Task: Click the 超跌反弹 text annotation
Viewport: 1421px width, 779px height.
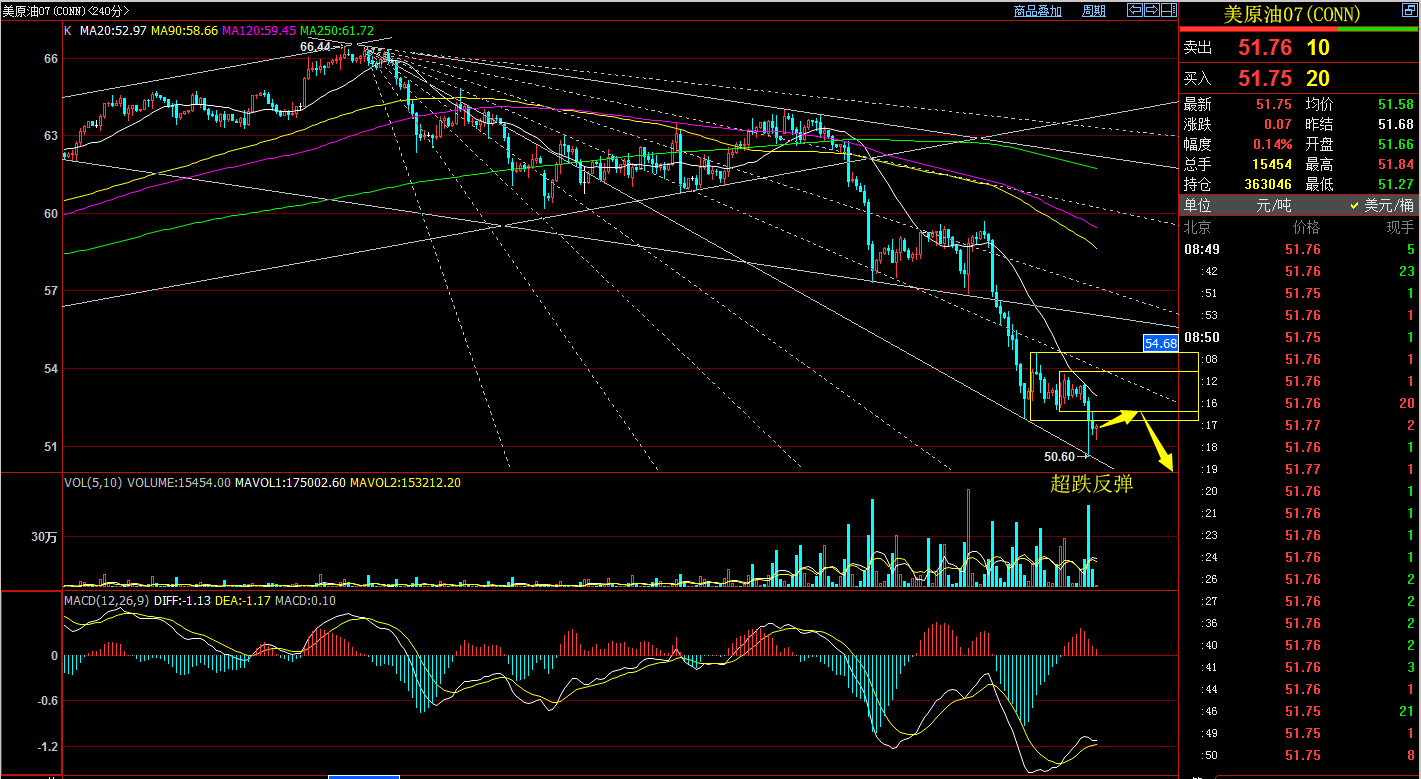Action: 1091,484
